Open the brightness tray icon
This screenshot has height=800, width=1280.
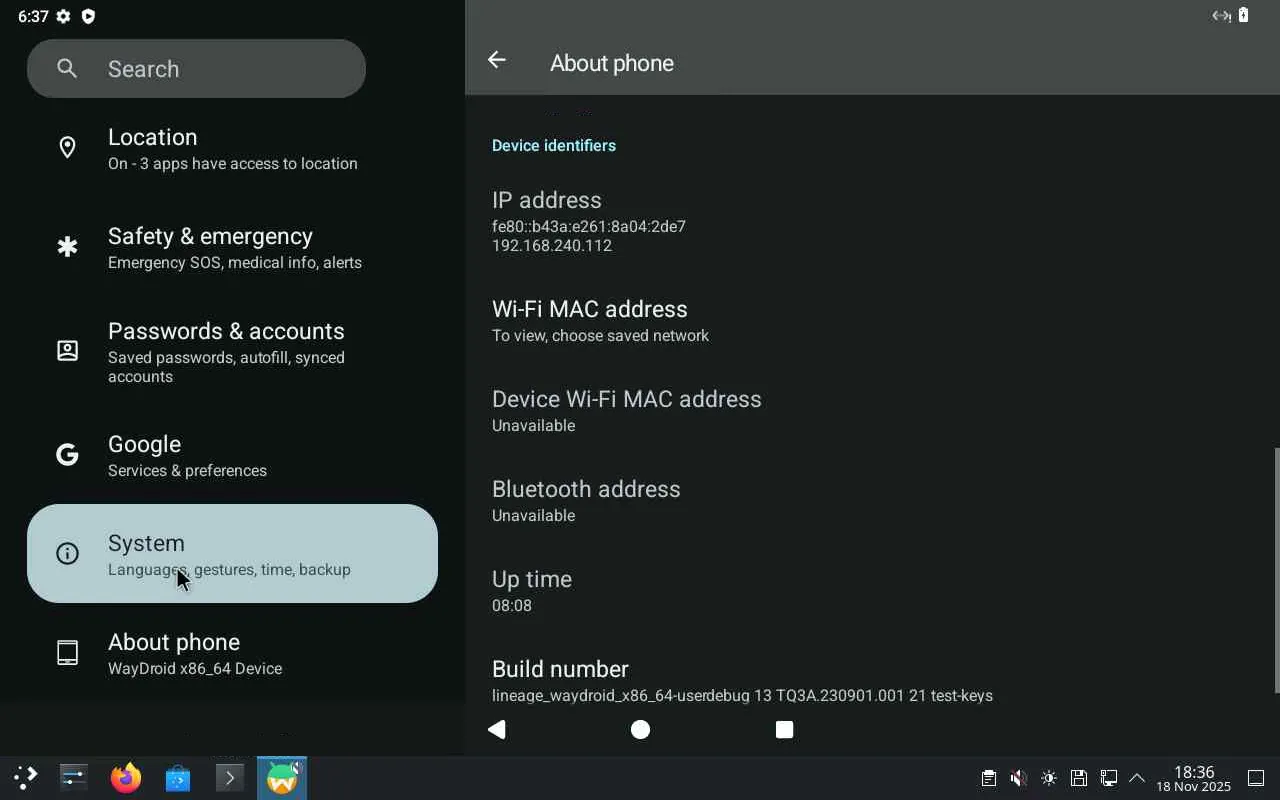click(1049, 778)
